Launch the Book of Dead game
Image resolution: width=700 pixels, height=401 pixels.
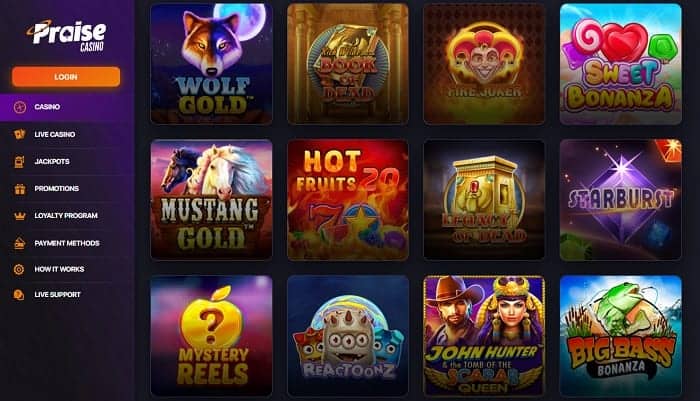point(348,64)
